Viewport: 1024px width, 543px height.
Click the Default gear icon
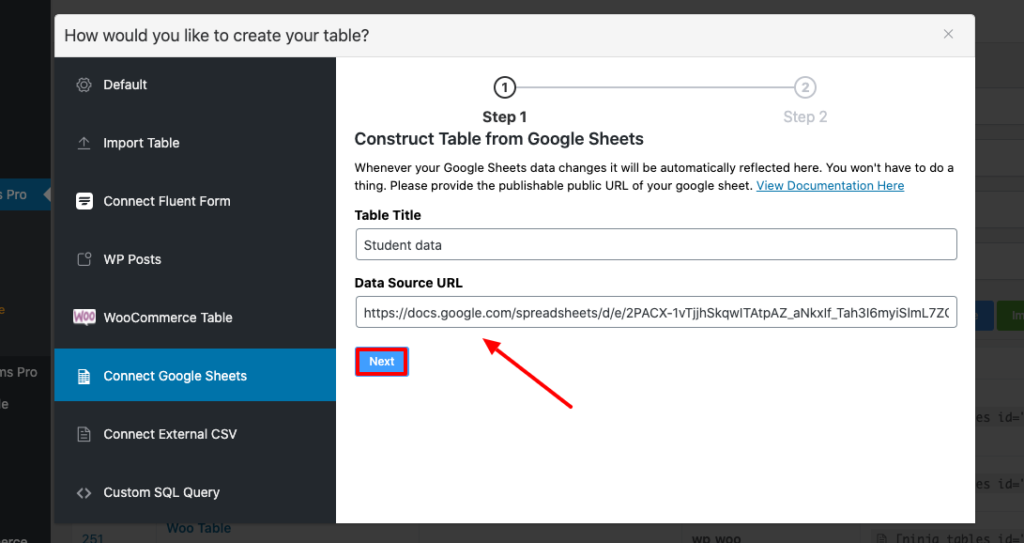click(84, 85)
